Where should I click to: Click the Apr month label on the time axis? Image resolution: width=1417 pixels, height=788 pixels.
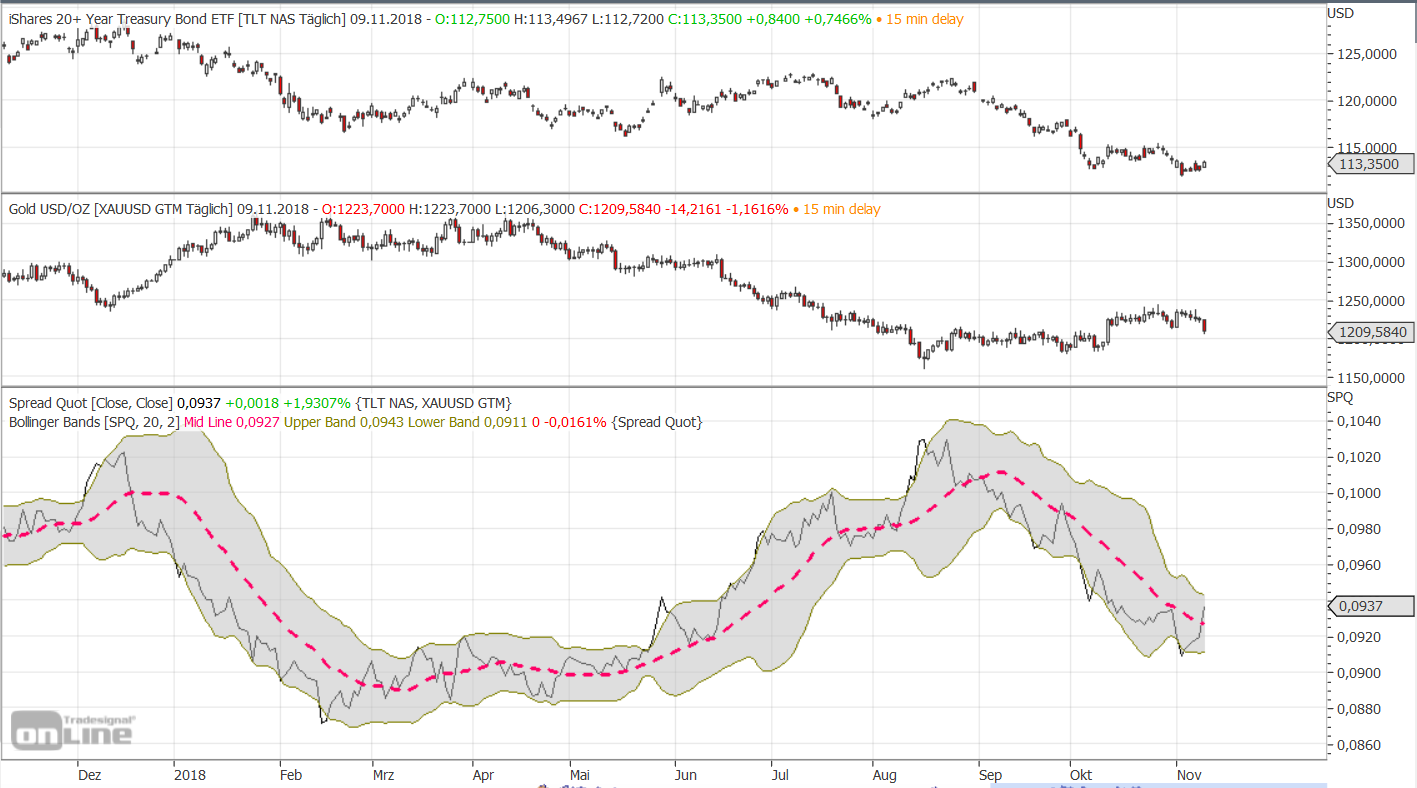[483, 774]
